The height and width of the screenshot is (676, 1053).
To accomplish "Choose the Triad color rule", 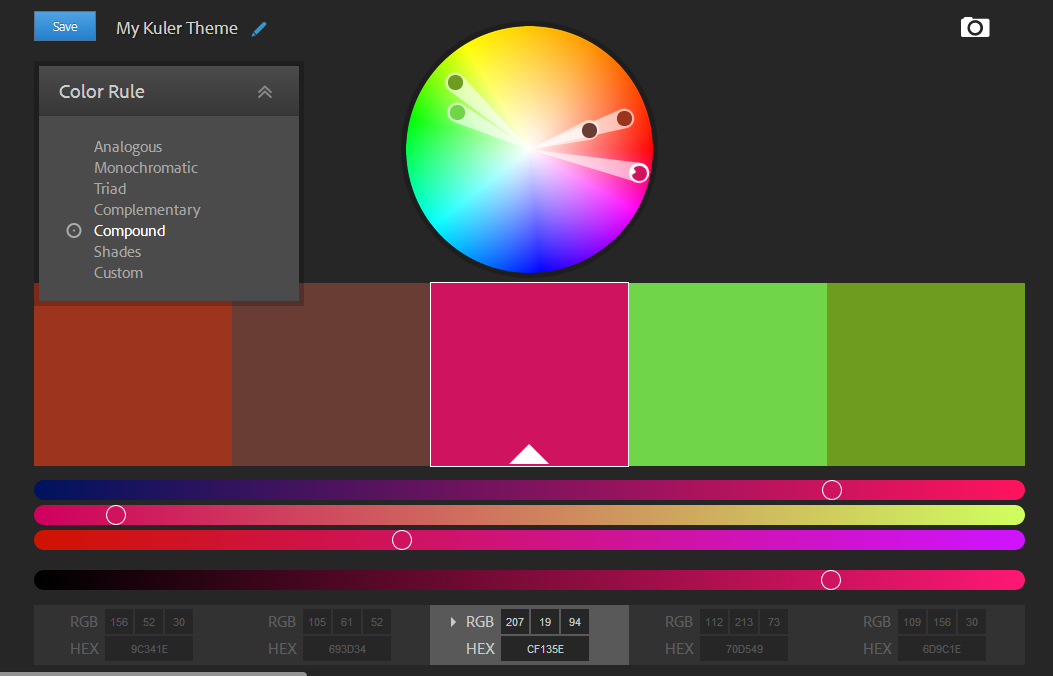I will (x=110, y=189).
